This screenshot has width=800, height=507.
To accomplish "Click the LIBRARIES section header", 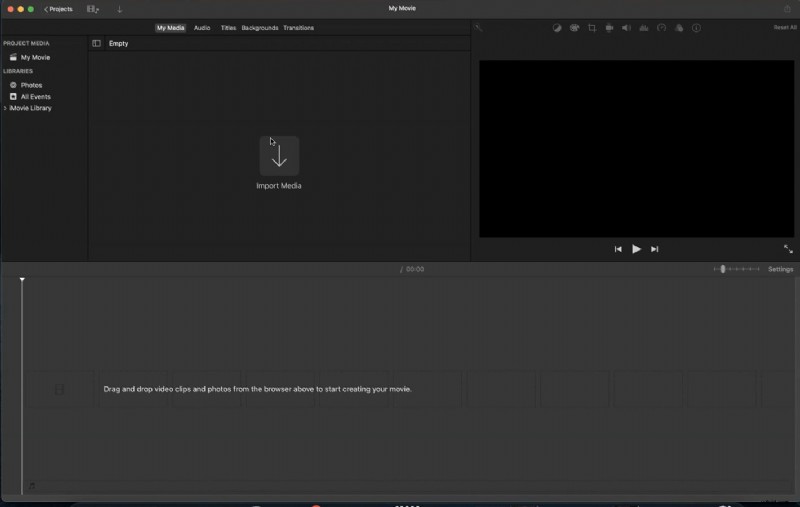I will pyautogui.click(x=18, y=71).
